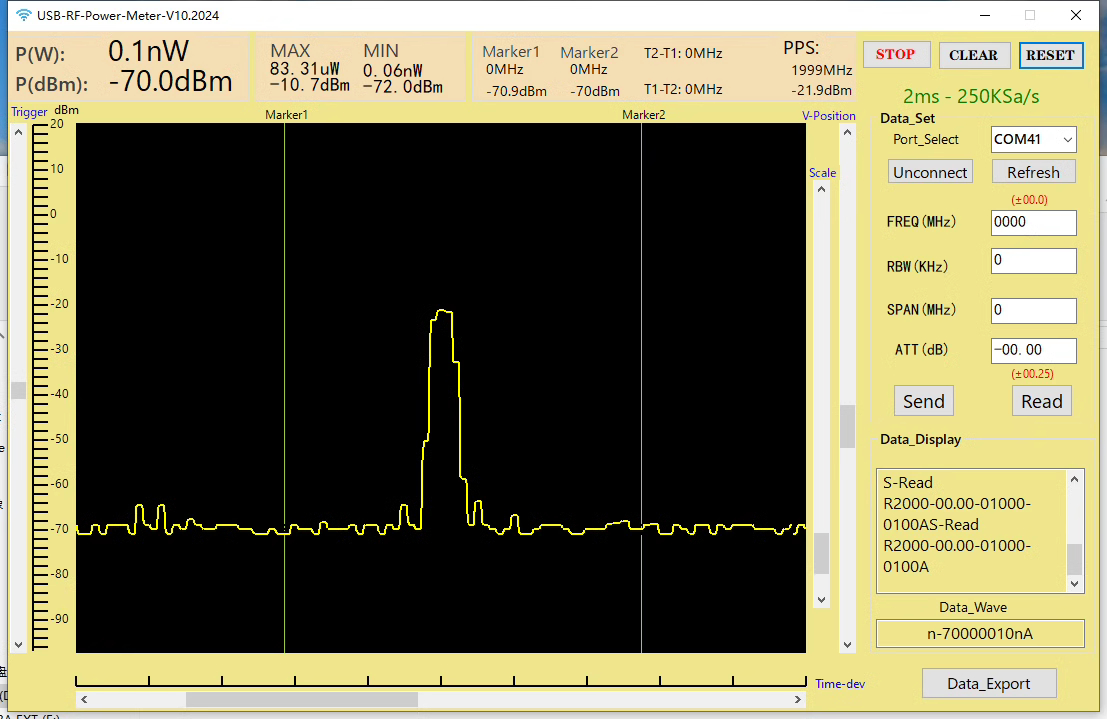
Task: Click the time axis right scroll arrow
Action: tap(798, 699)
